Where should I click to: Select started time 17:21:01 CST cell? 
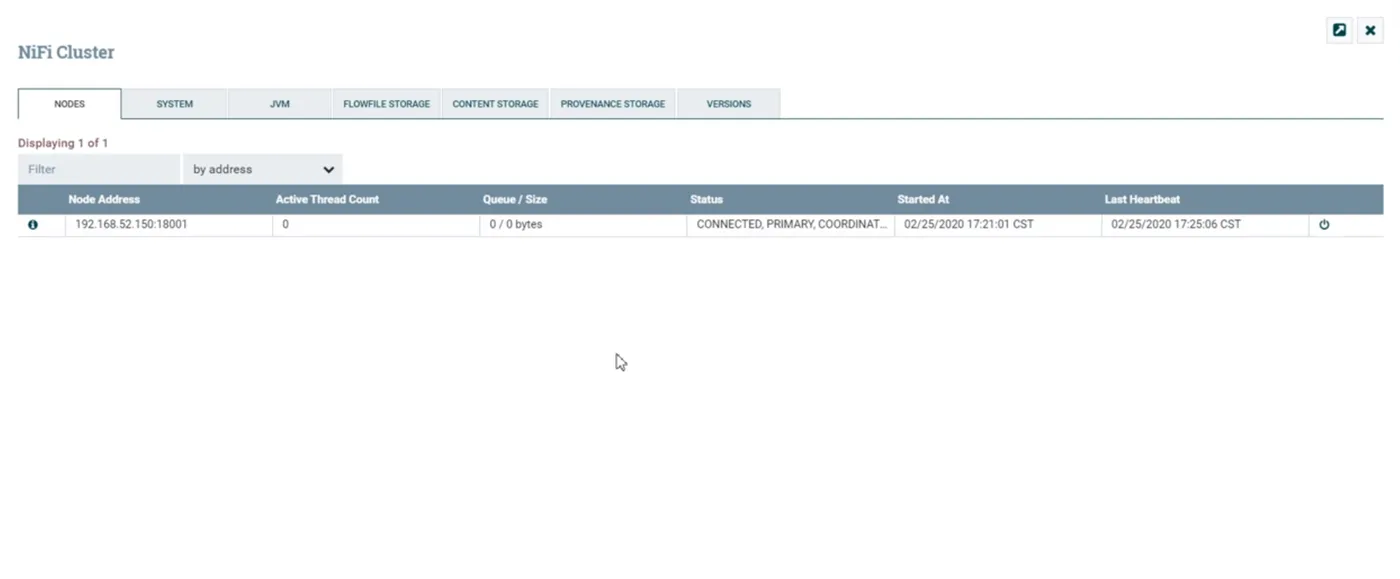[998, 225]
